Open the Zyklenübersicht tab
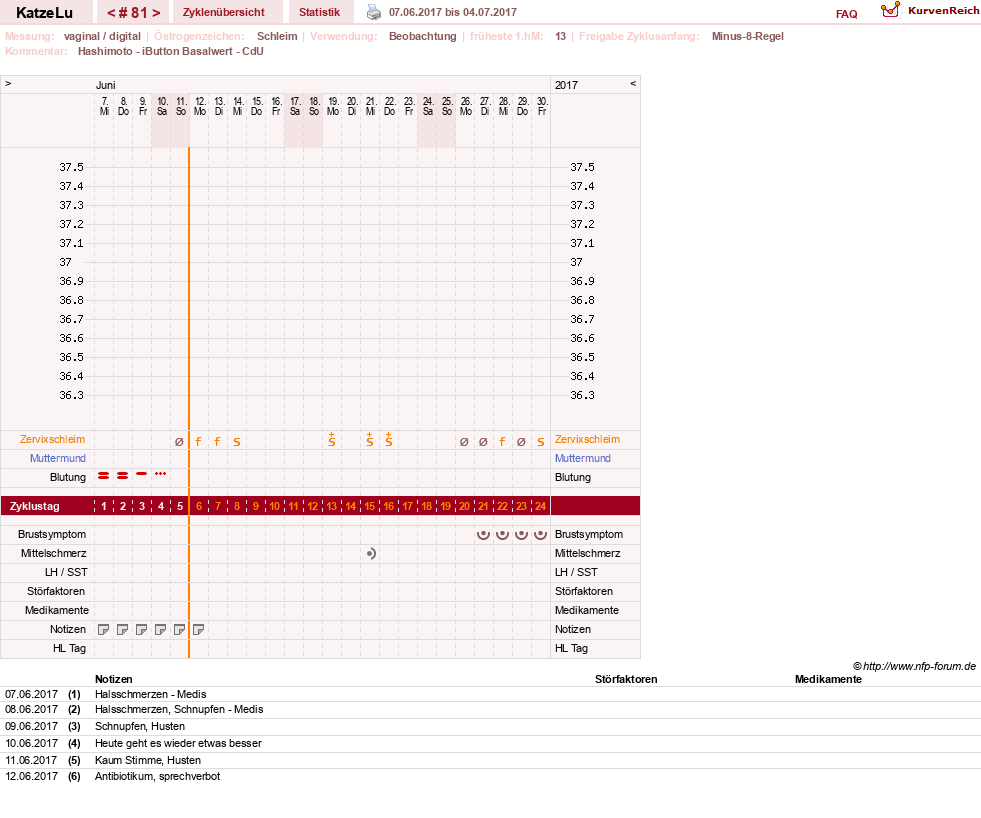The height and width of the screenshot is (818, 981). point(224,12)
